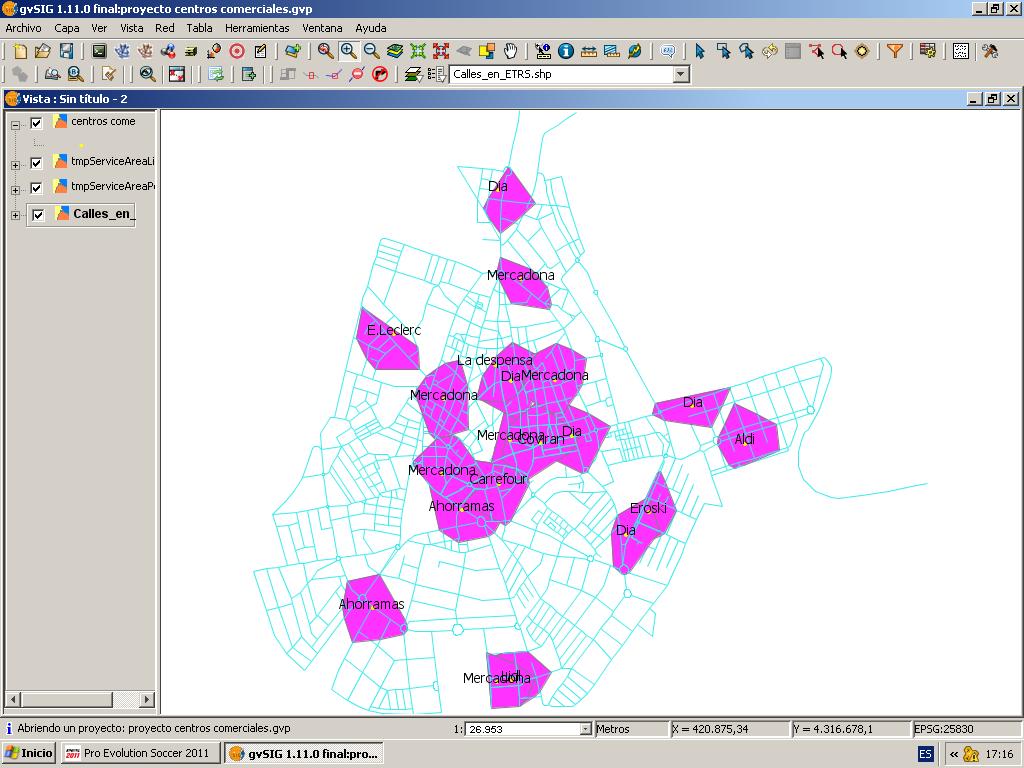Image resolution: width=1024 pixels, height=768 pixels.
Task: Click the red arrows zoom-to-selection icon
Action: 441,51
